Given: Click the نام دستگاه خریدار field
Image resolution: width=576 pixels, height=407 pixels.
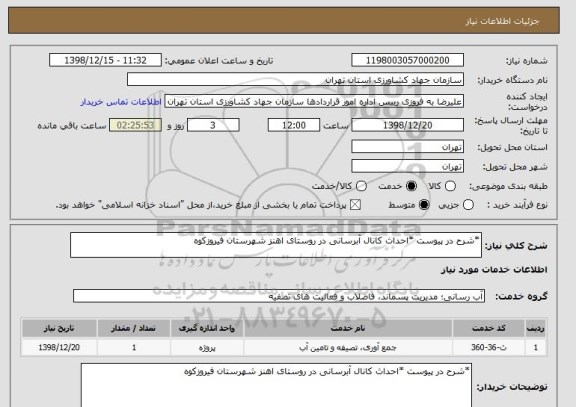Looking at the screenshot, I should point(295,79).
